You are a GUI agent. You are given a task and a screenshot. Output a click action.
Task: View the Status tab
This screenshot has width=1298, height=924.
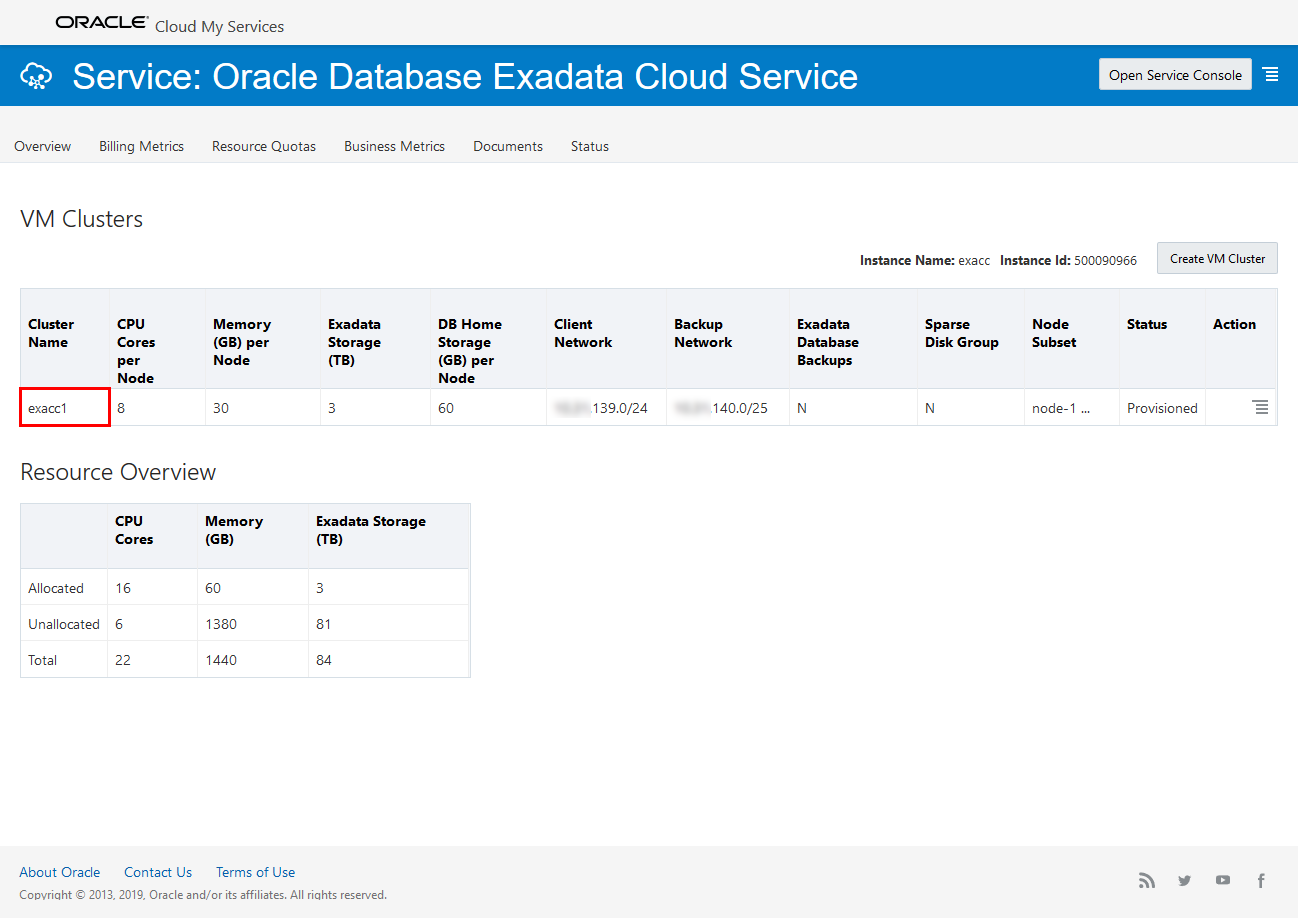click(590, 146)
